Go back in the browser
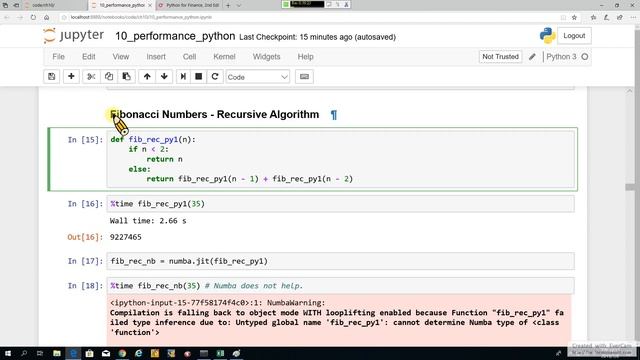The height and width of the screenshot is (360, 640). [x=7, y=17]
